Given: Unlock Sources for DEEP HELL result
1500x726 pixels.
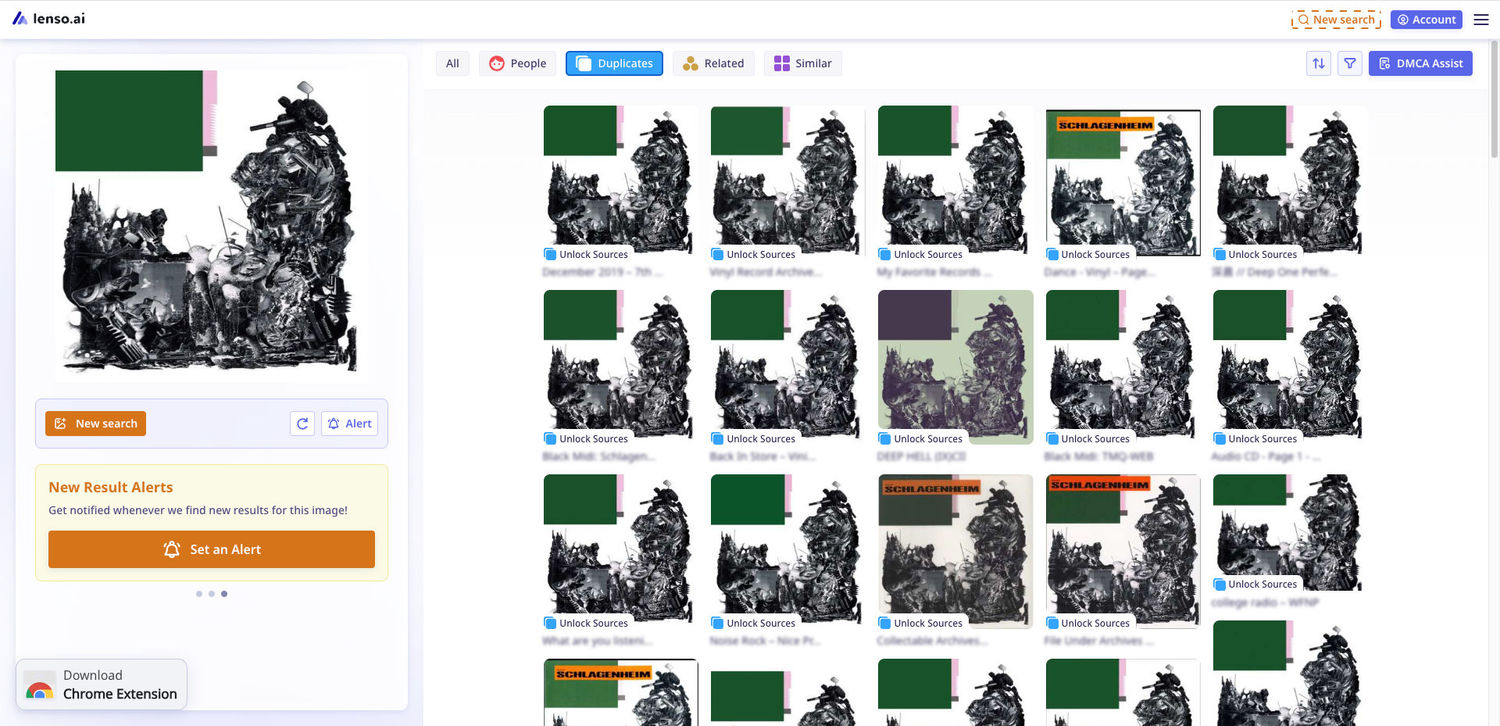Looking at the screenshot, I should coord(920,438).
